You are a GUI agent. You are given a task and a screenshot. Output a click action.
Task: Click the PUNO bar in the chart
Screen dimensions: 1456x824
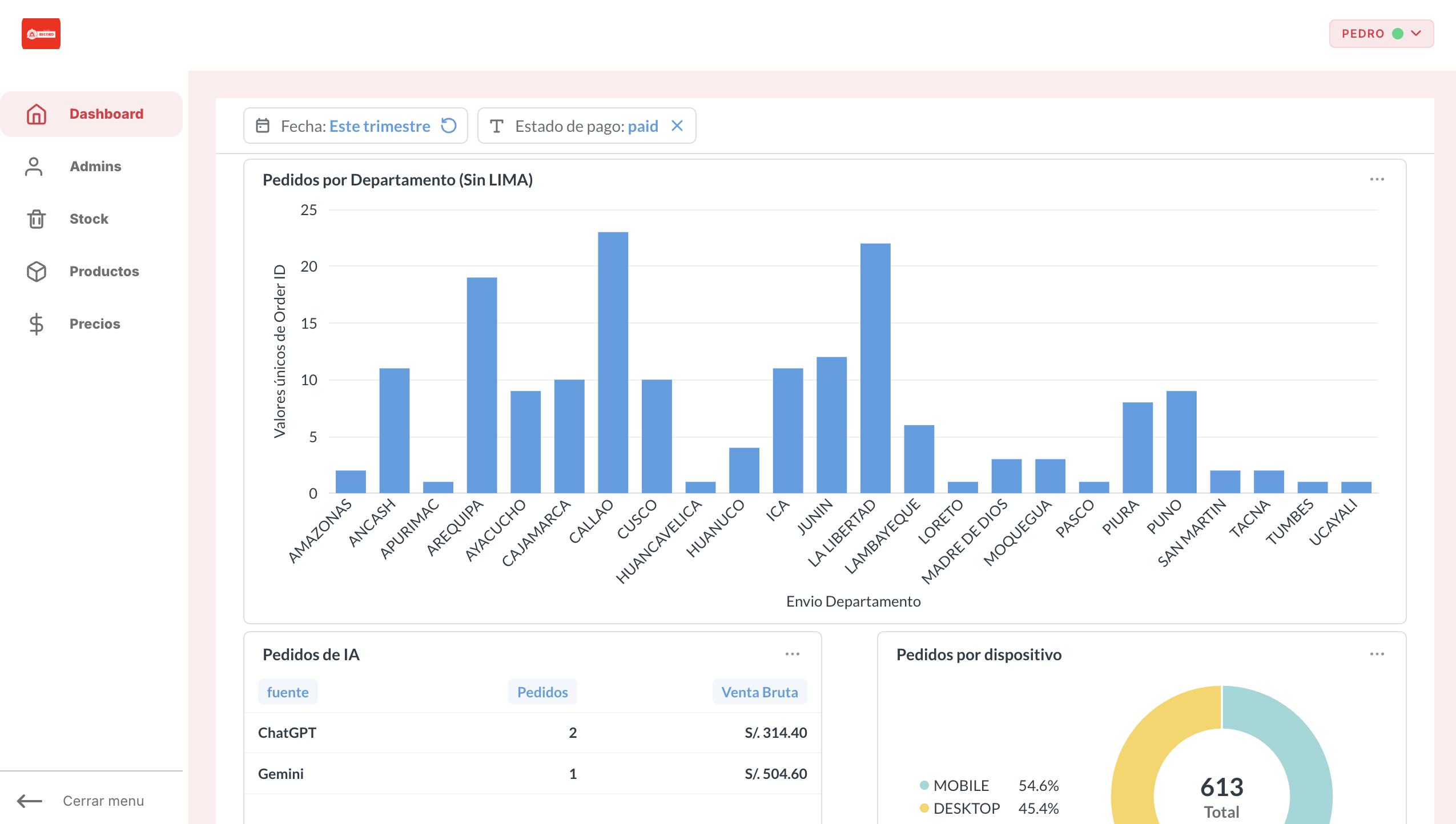coord(1181,442)
